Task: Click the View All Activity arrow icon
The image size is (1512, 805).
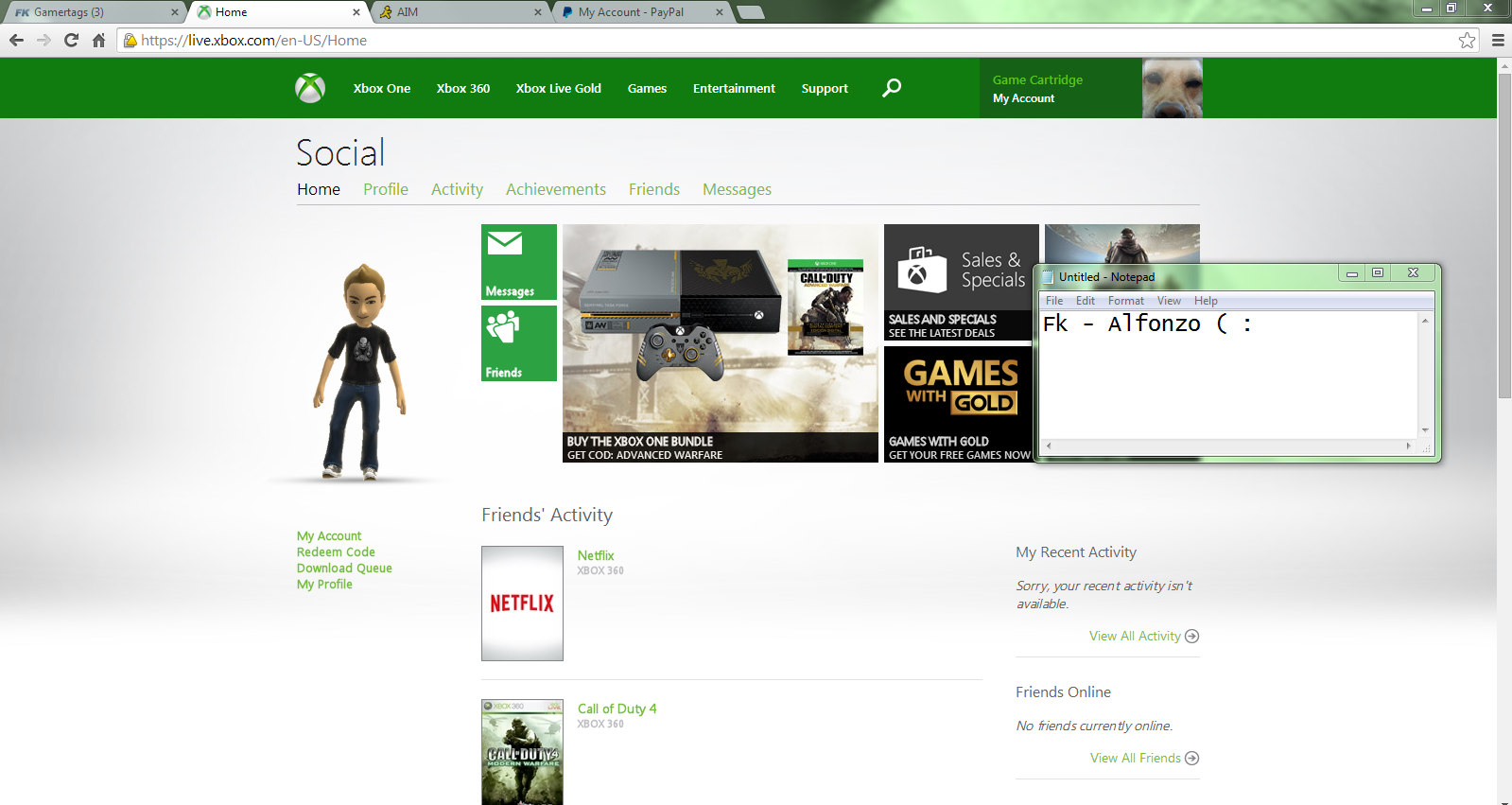Action: 1192,636
